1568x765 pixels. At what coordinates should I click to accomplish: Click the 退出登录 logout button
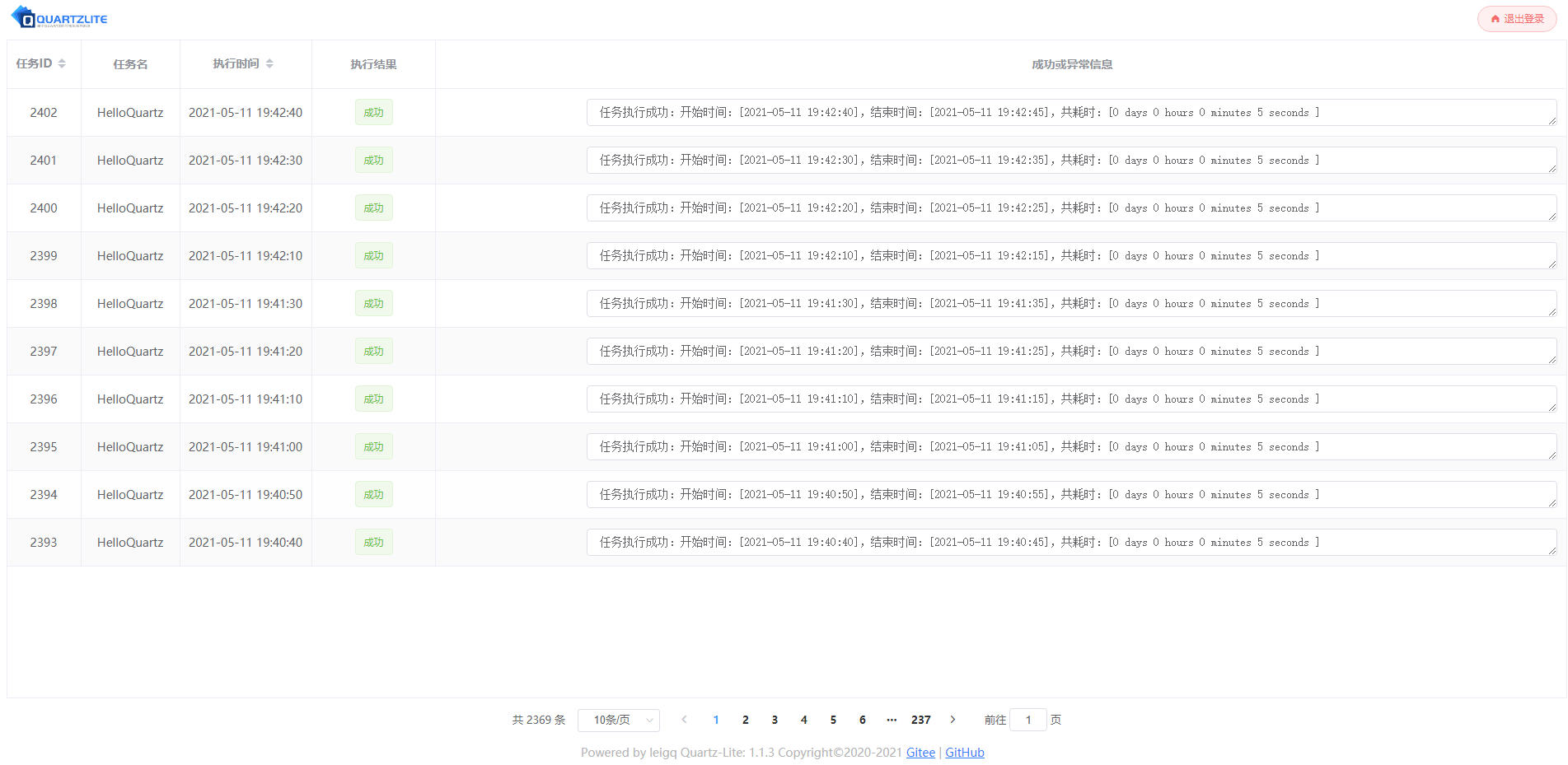coord(1516,19)
